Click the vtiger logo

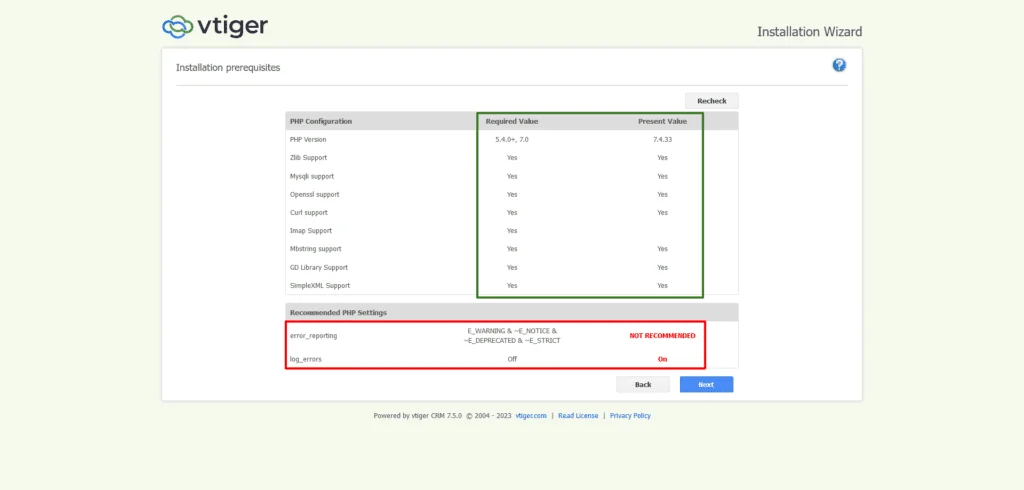pos(215,26)
